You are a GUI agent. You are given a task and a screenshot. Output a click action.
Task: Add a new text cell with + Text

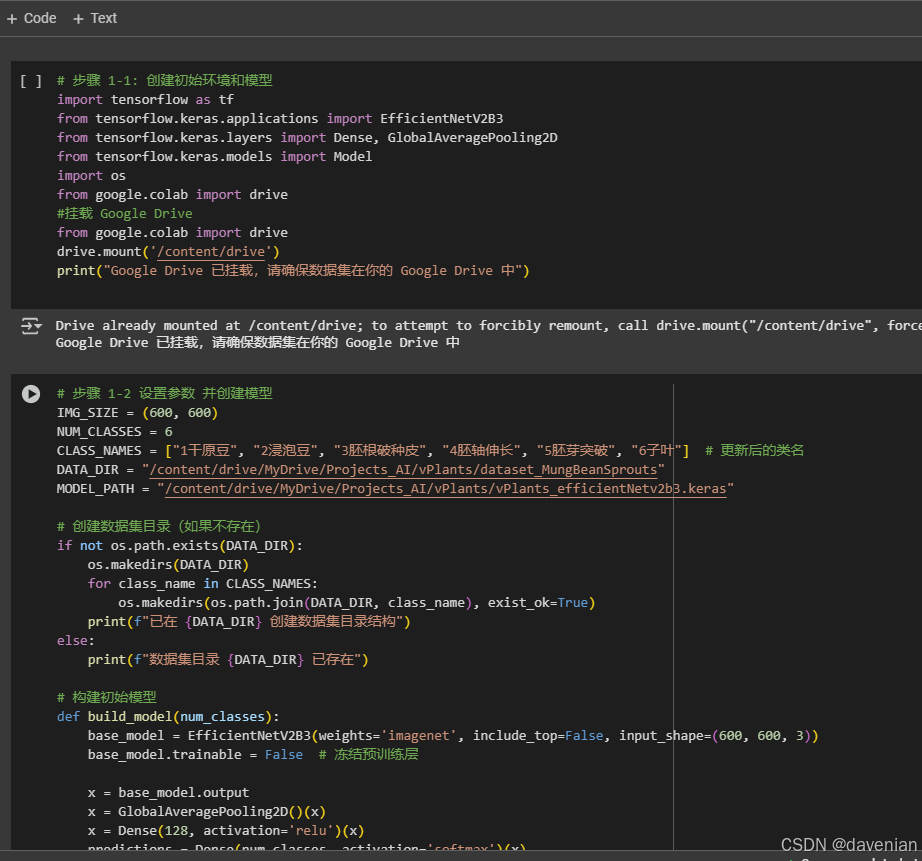[95, 18]
